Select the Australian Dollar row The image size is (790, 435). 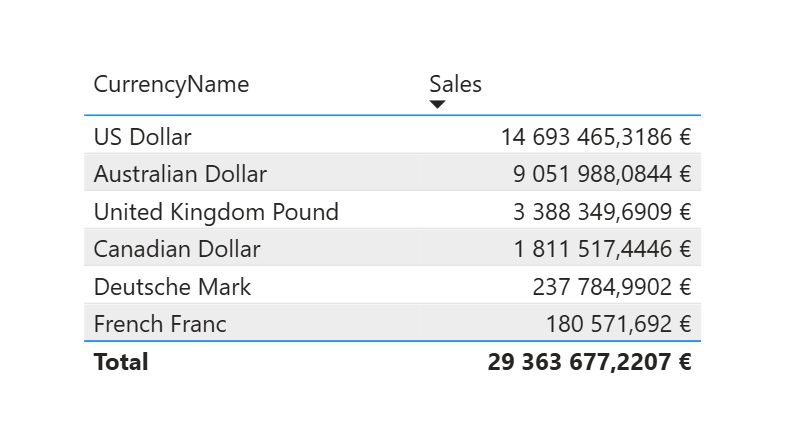(x=180, y=174)
